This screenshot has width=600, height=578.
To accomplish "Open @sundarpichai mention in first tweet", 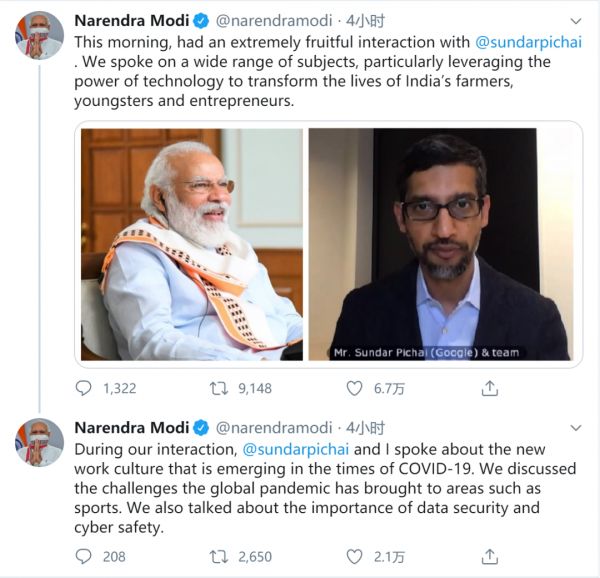I will tap(529, 41).
